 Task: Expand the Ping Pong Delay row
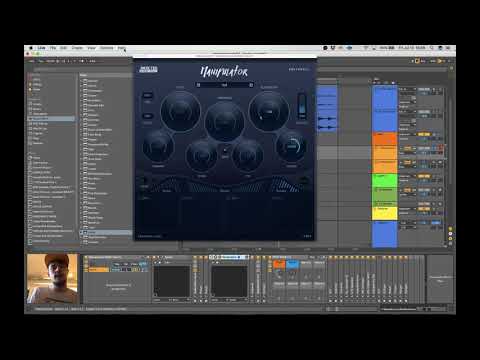point(106,193)
